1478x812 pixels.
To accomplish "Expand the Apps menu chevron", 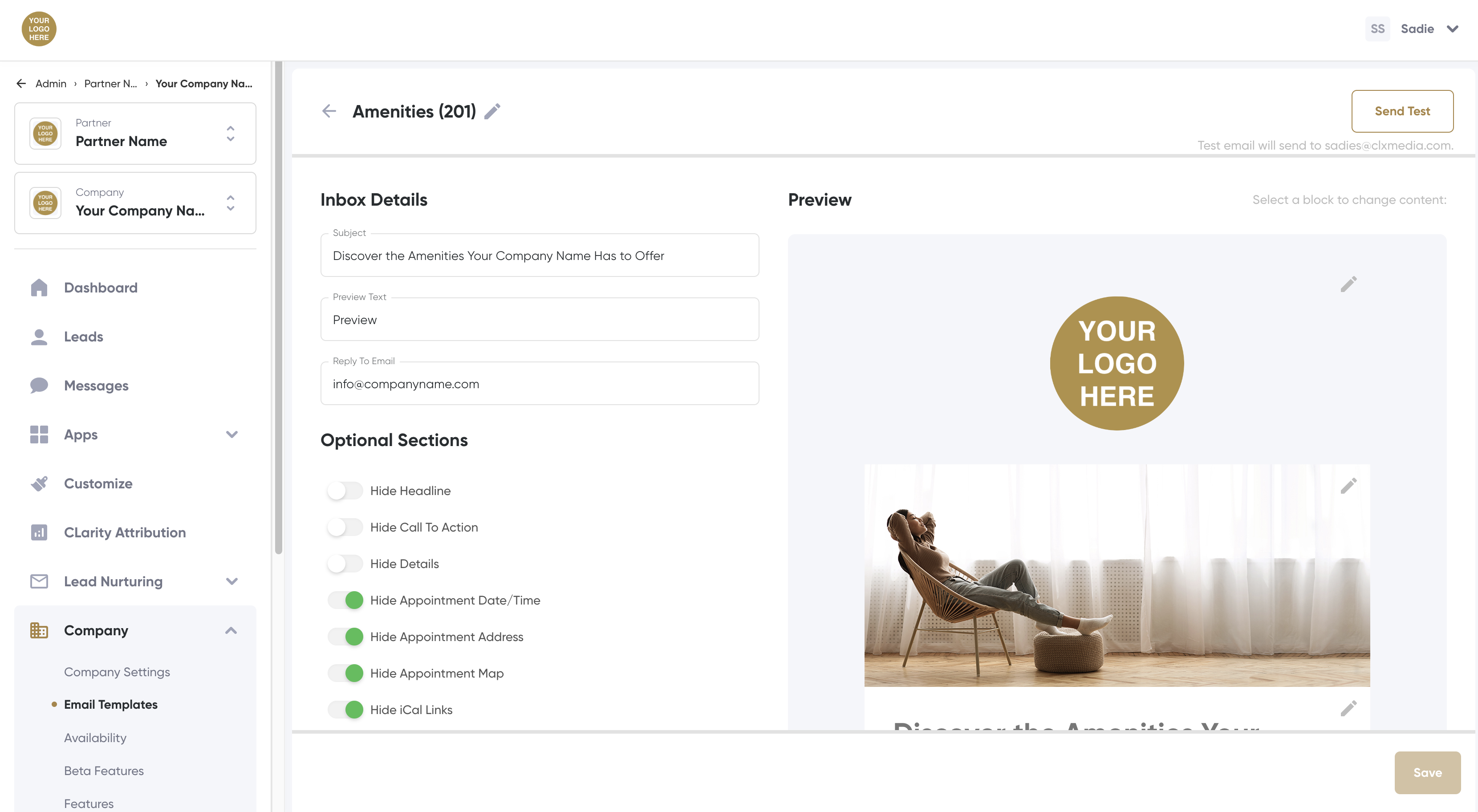I will click(232, 434).
